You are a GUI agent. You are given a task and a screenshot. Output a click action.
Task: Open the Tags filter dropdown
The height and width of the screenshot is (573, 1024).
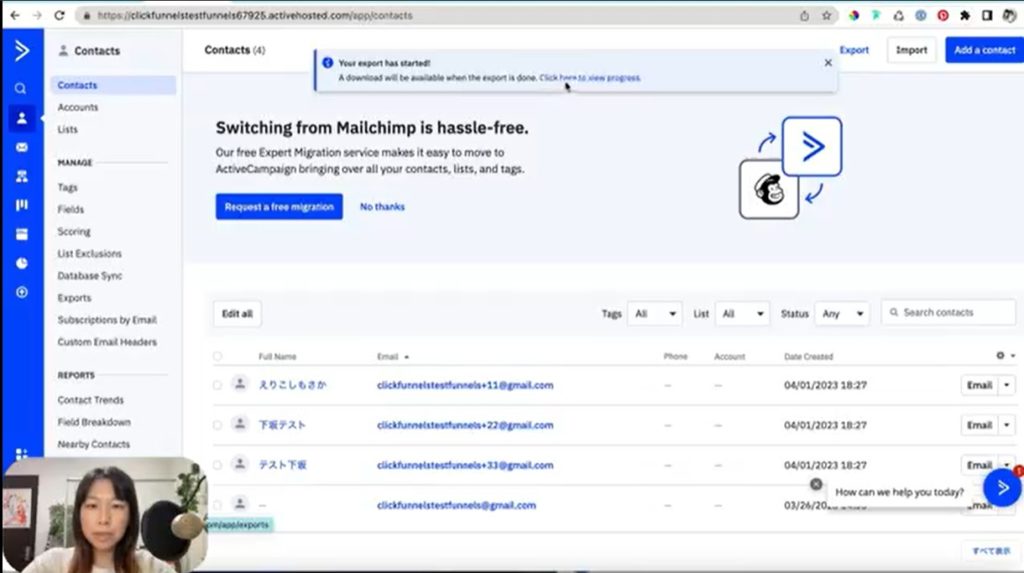tap(654, 314)
